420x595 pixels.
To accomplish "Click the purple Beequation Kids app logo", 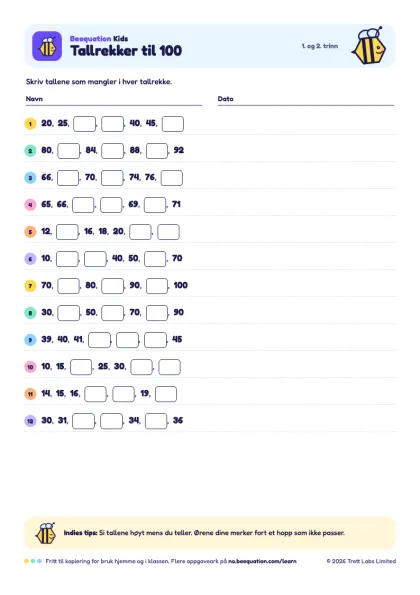I will [47, 46].
